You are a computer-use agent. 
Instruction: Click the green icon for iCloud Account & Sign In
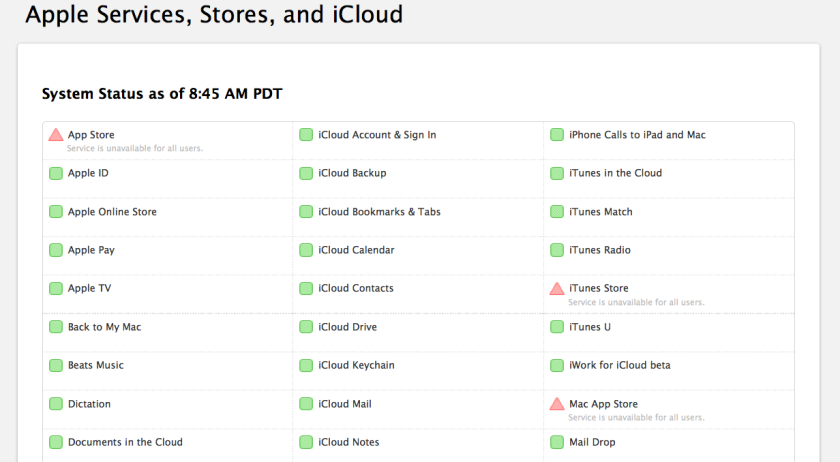point(306,135)
